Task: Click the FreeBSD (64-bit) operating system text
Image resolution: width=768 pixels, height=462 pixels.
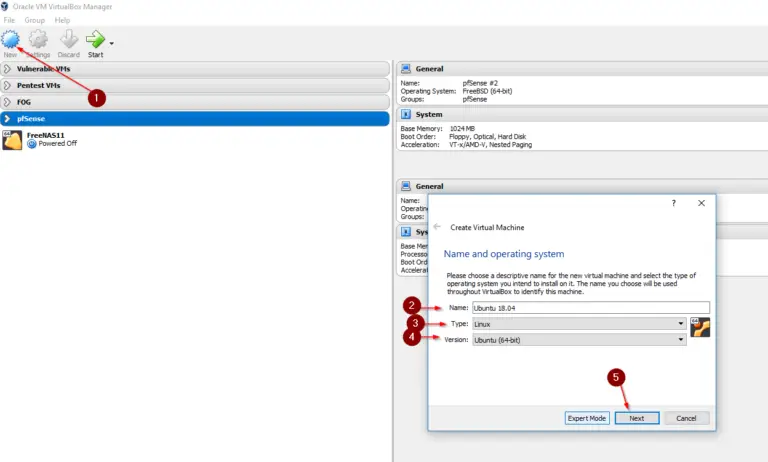Action: pos(487,91)
